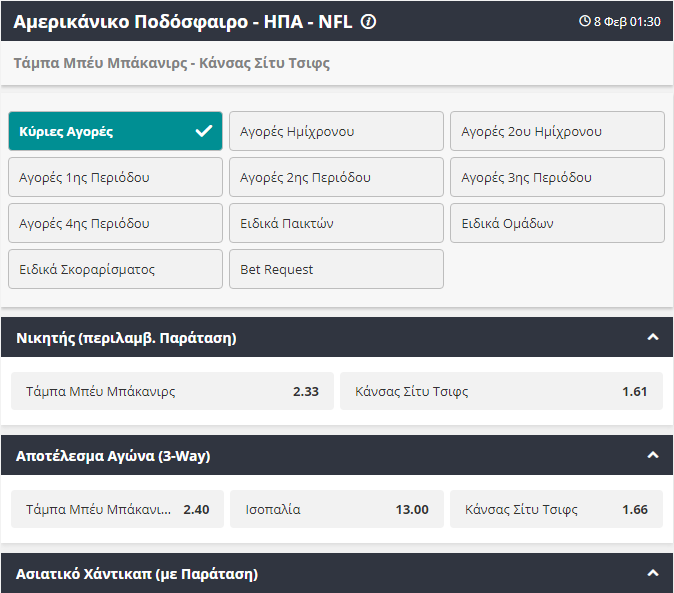Image resolution: width=674 pixels, height=593 pixels.
Task: Click the checkmark on Κύριες Αγορές
Action: [204, 131]
